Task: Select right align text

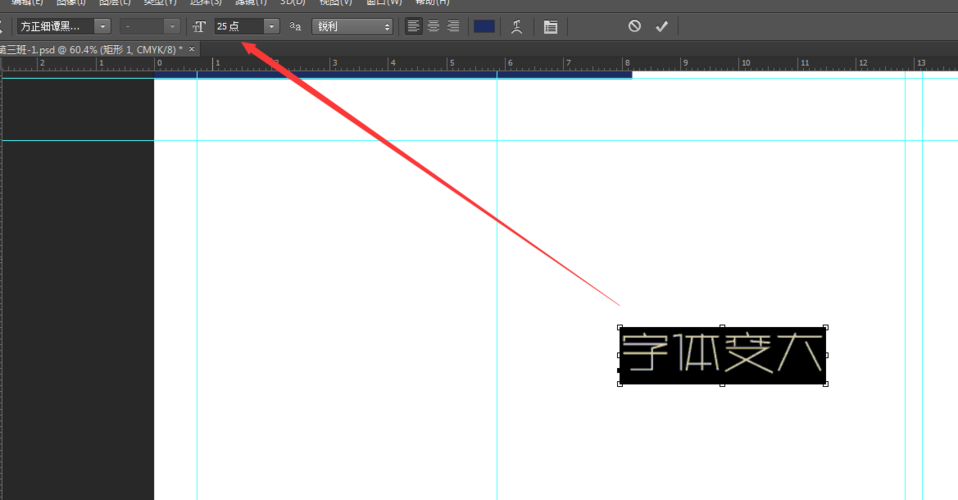Action: [x=453, y=26]
